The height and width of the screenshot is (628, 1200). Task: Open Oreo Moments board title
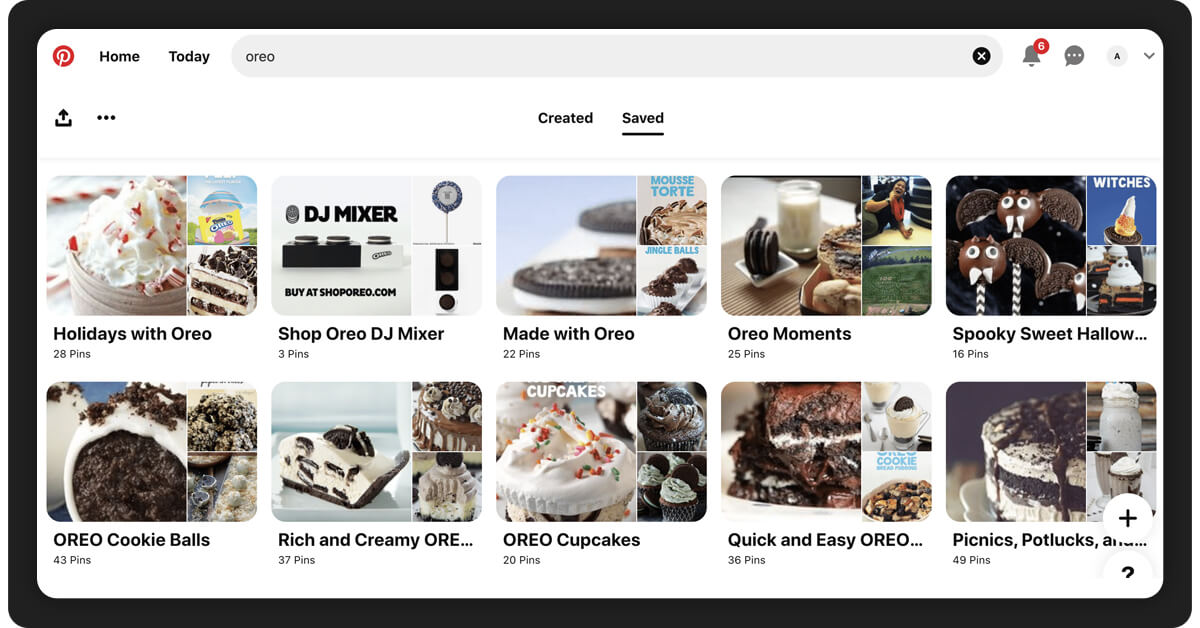pyautogui.click(x=789, y=334)
